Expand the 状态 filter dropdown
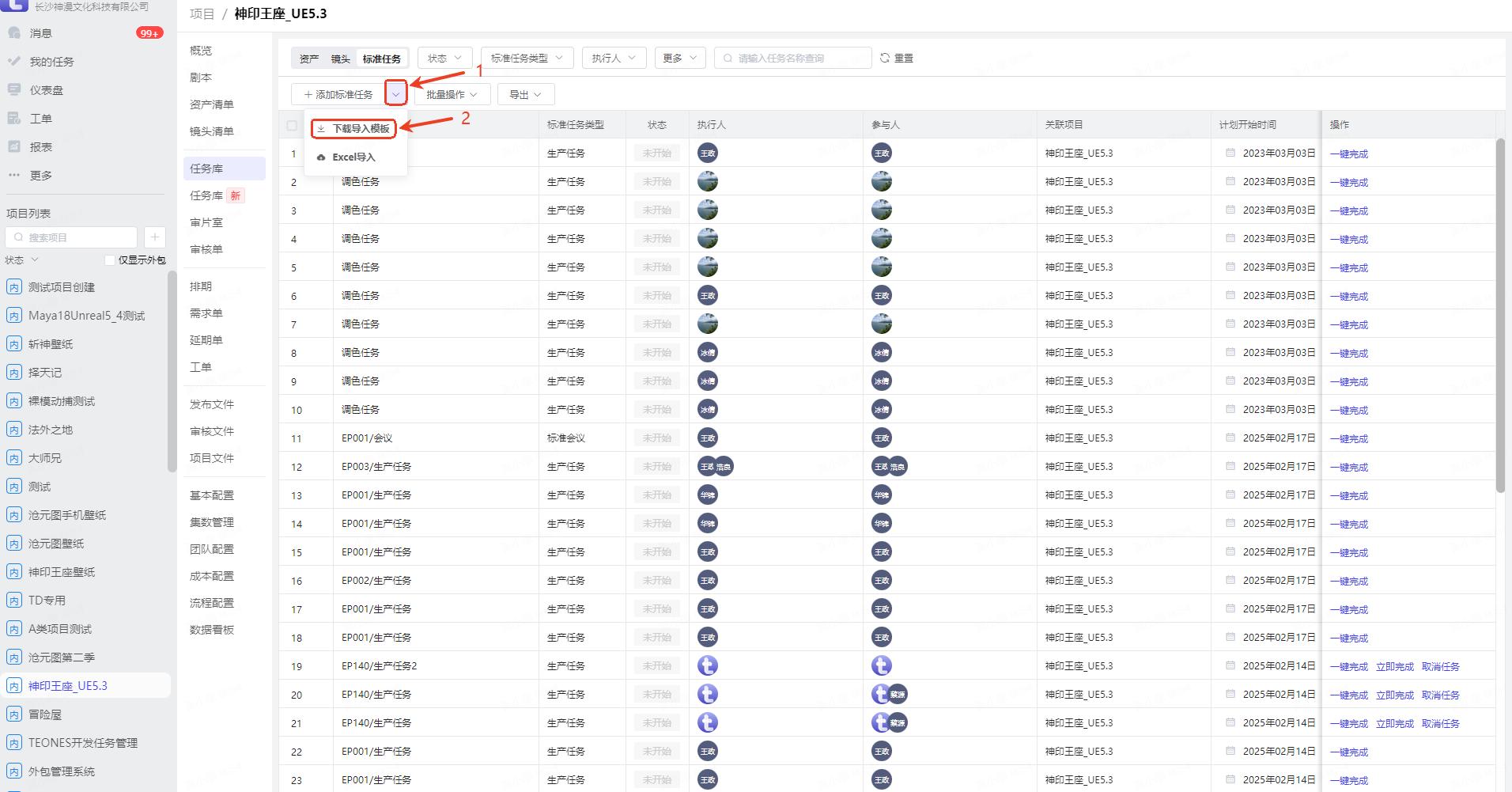 pos(445,58)
